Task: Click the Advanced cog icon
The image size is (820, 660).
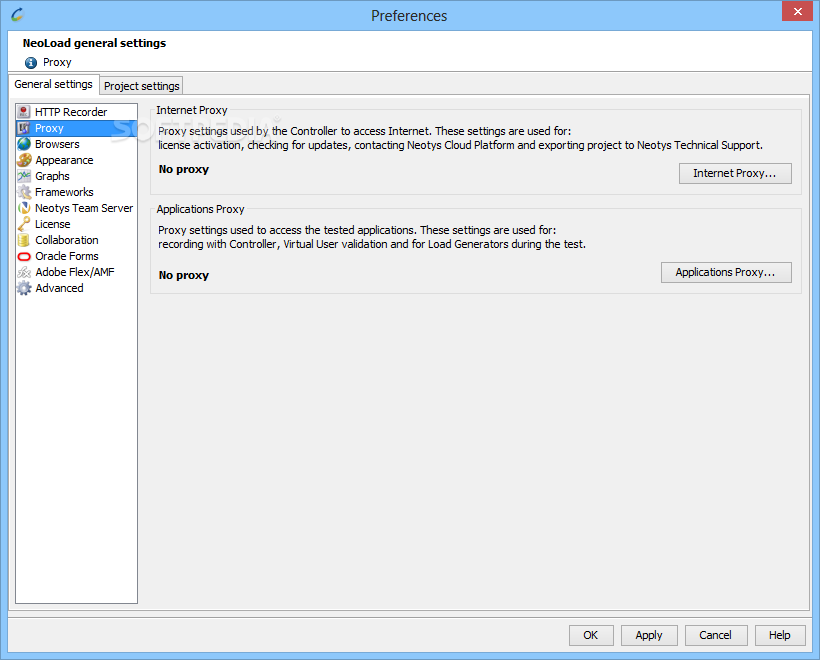Action: coord(24,288)
